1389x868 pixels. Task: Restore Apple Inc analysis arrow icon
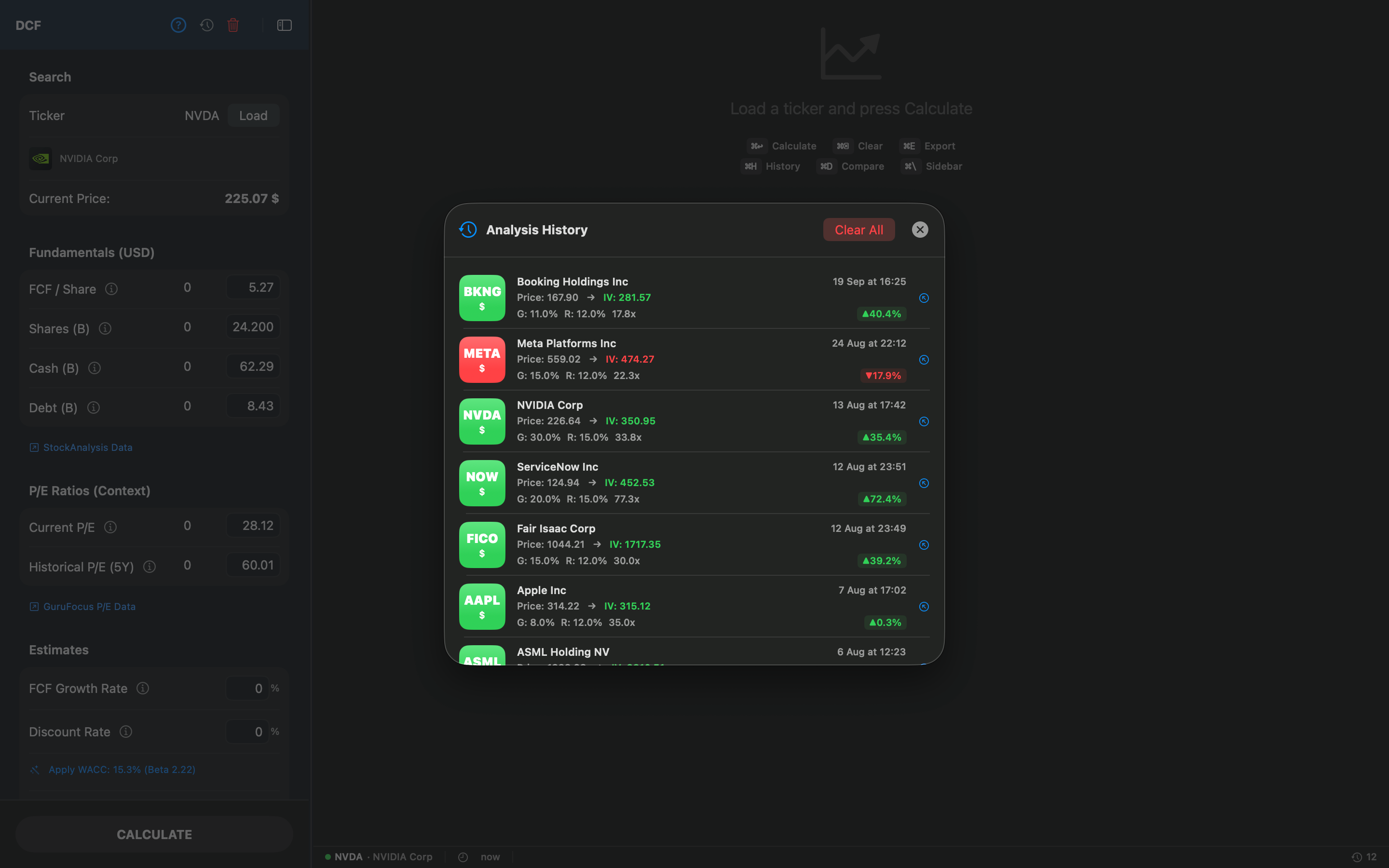pos(924,607)
